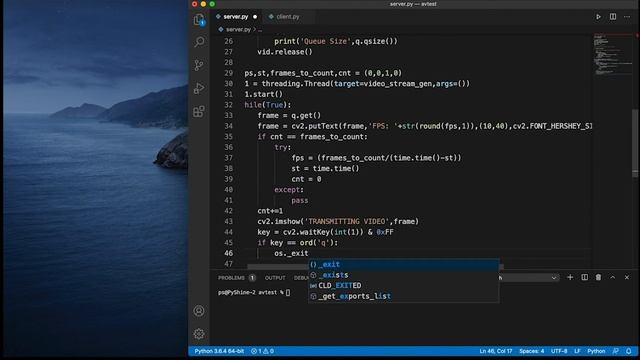The width and height of the screenshot is (640, 360).
Task: Open the Explorer view in activity bar
Action: (x=199, y=20)
